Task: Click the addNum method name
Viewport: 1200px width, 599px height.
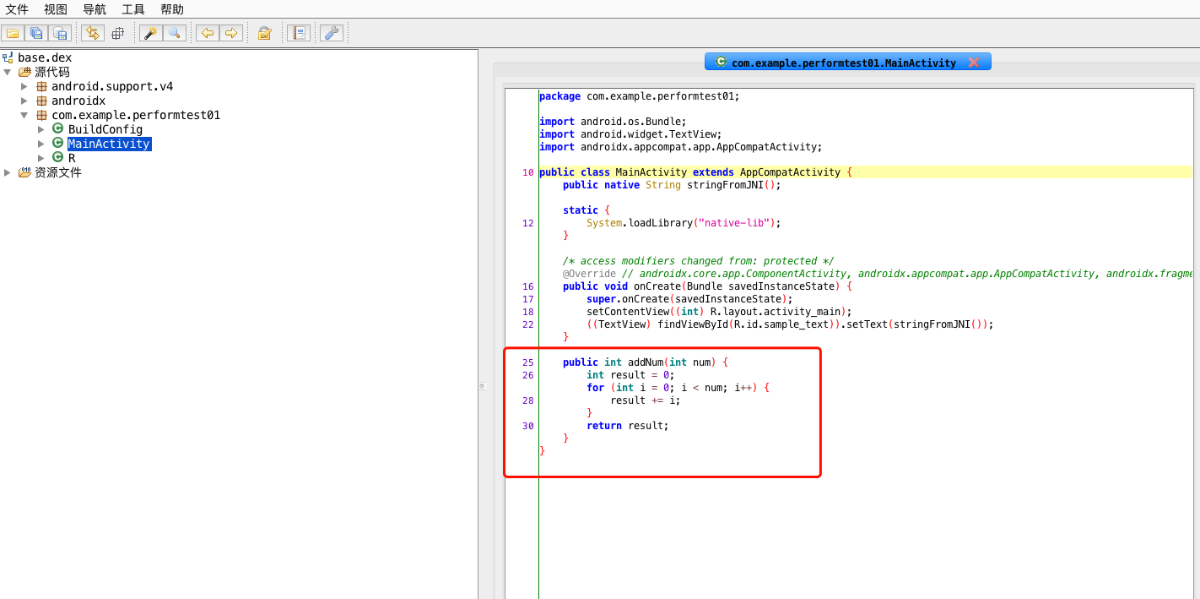Action: coord(645,362)
